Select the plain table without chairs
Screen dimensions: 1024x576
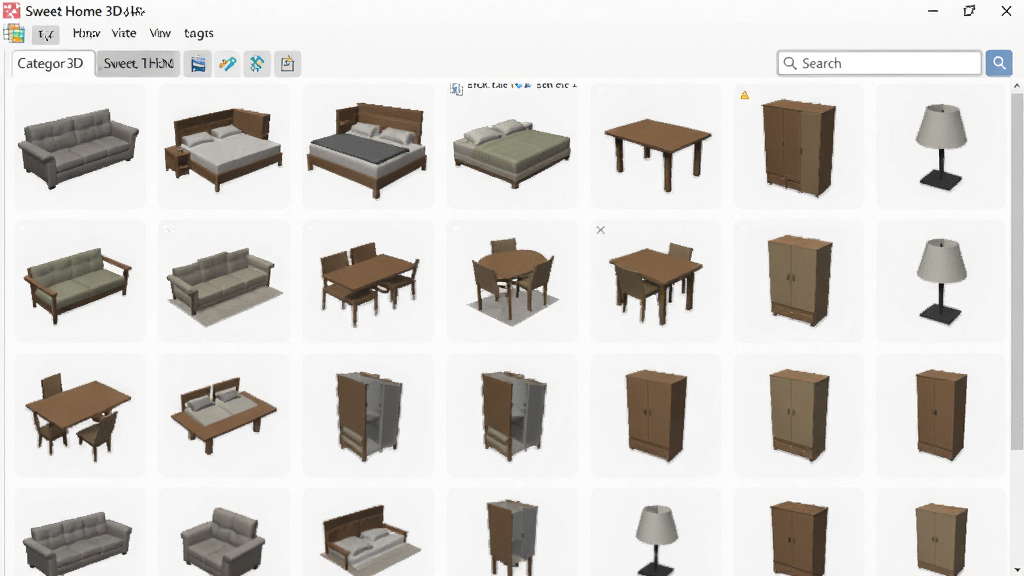(x=656, y=146)
